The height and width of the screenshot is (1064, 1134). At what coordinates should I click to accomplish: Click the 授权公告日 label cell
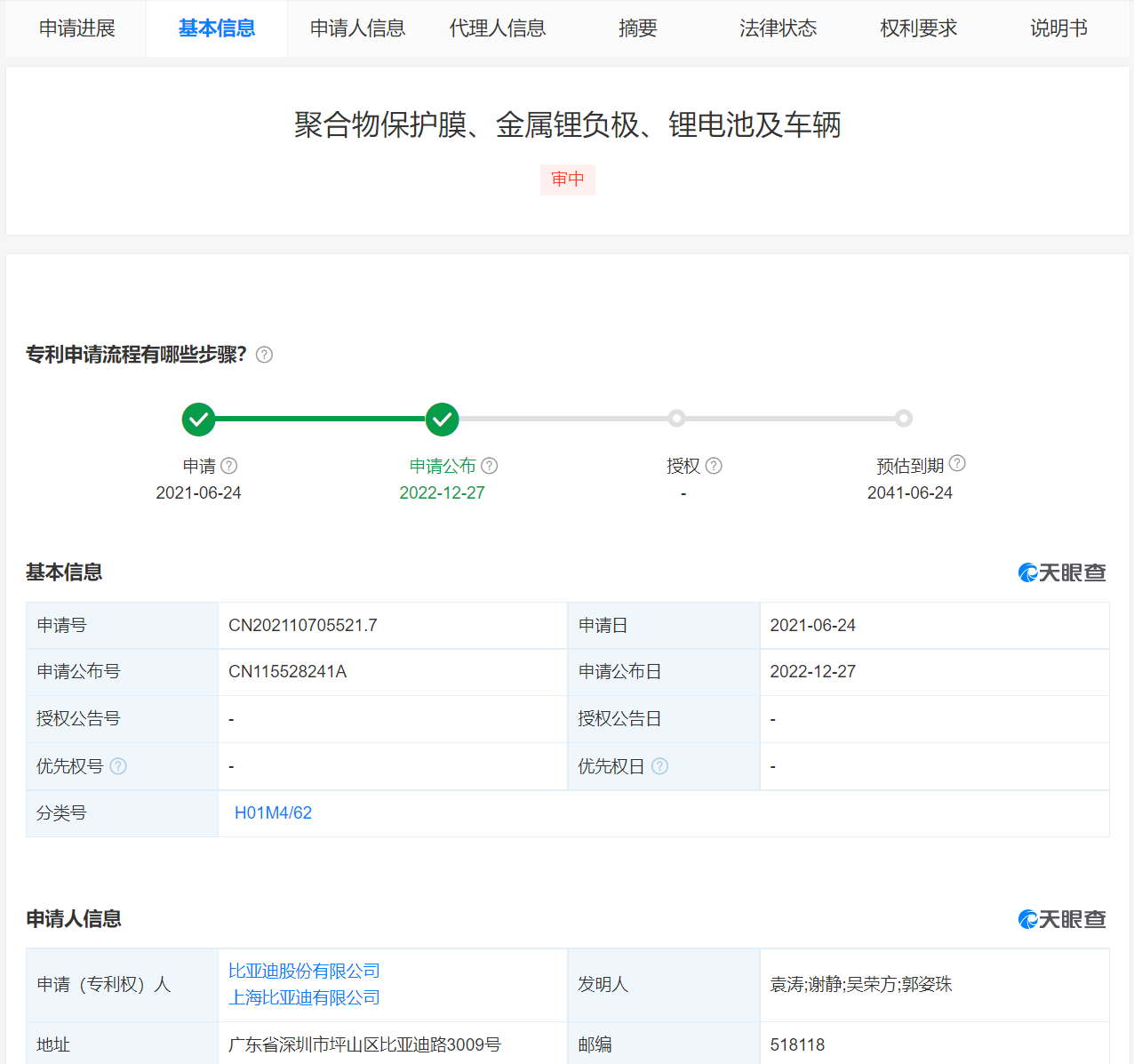pos(664,718)
